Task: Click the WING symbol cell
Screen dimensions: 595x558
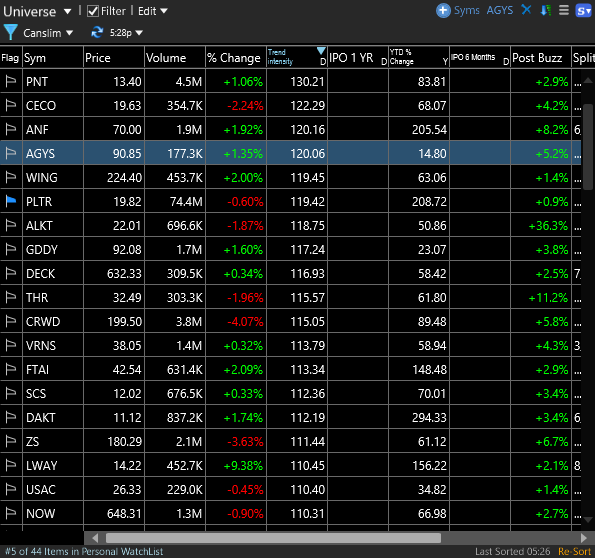Action: coord(53,177)
